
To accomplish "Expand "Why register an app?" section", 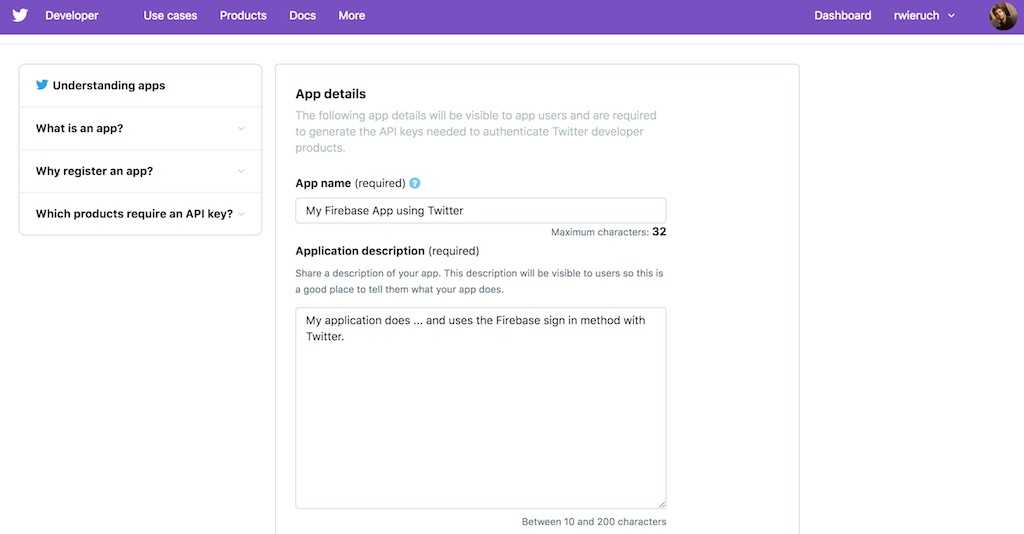I will [95, 171].
